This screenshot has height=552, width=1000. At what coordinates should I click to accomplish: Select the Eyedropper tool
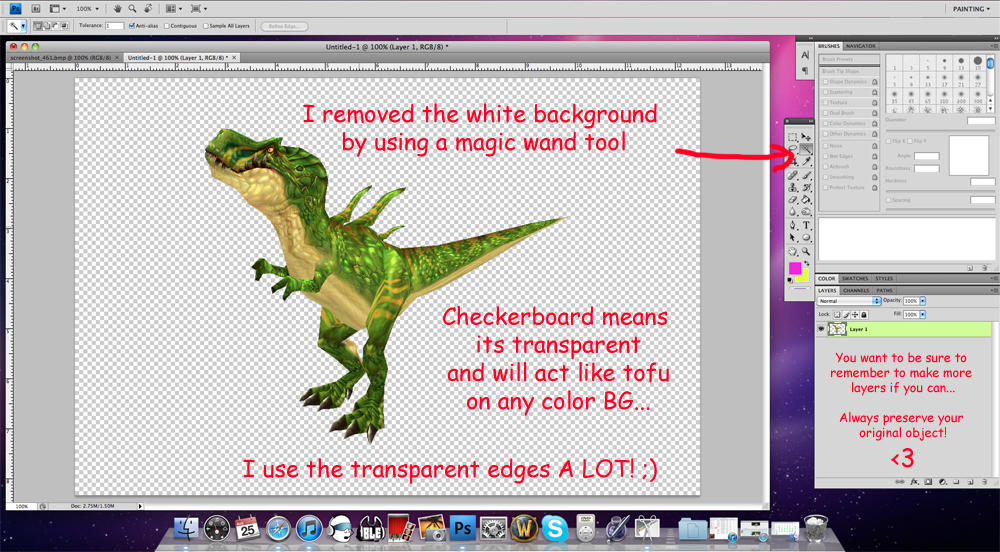(x=806, y=162)
